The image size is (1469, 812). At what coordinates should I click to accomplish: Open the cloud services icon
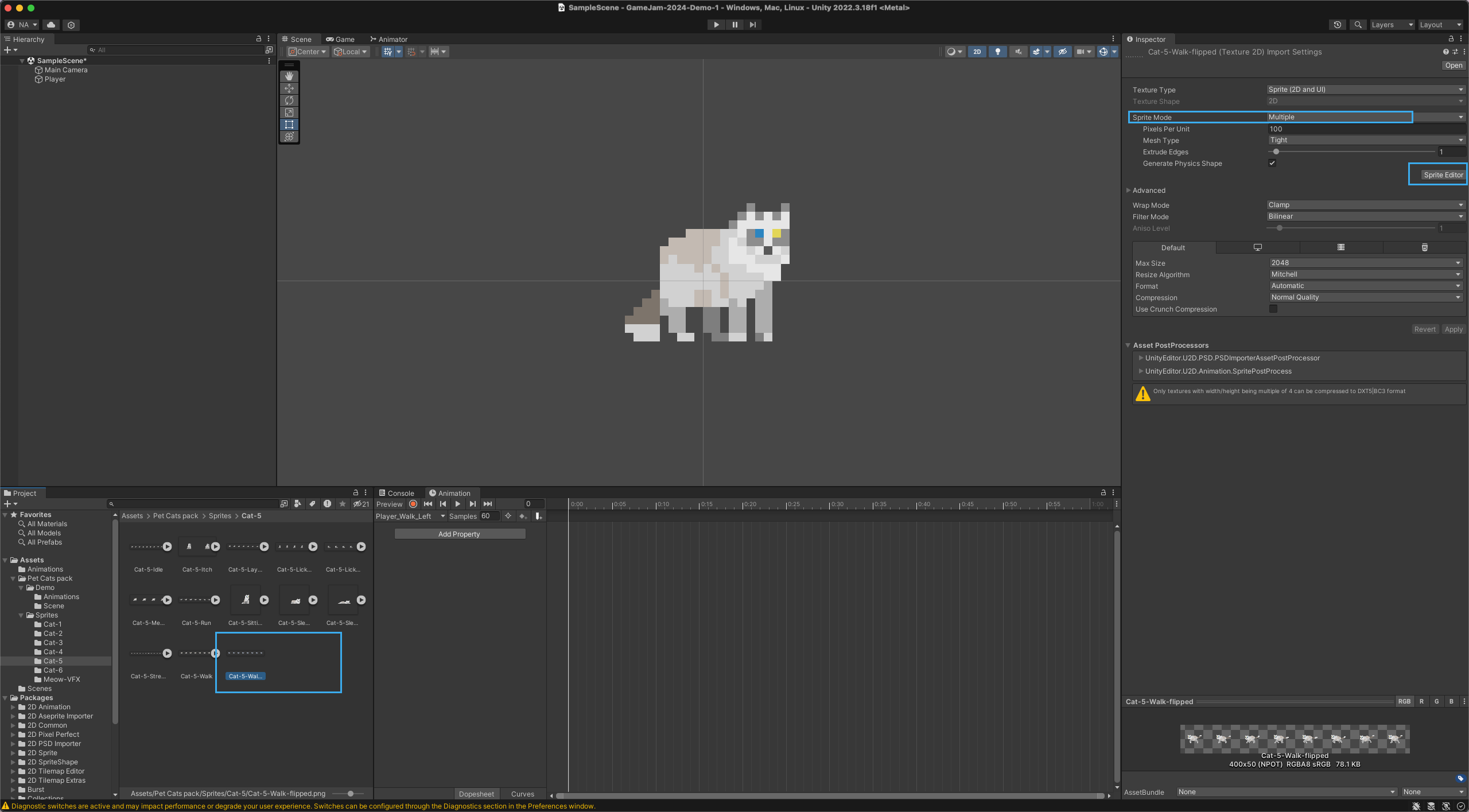51,25
